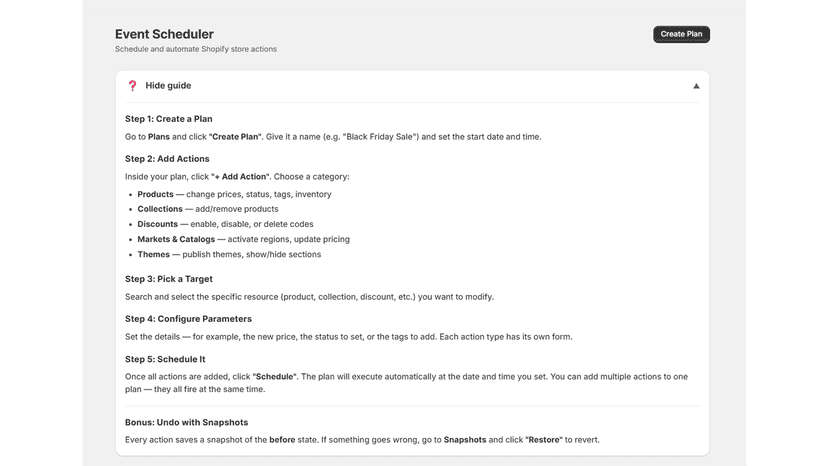Click the Bonus: Undo with Snapshots heading
The height and width of the screenshot is (466, 828).
pos(186,423)
